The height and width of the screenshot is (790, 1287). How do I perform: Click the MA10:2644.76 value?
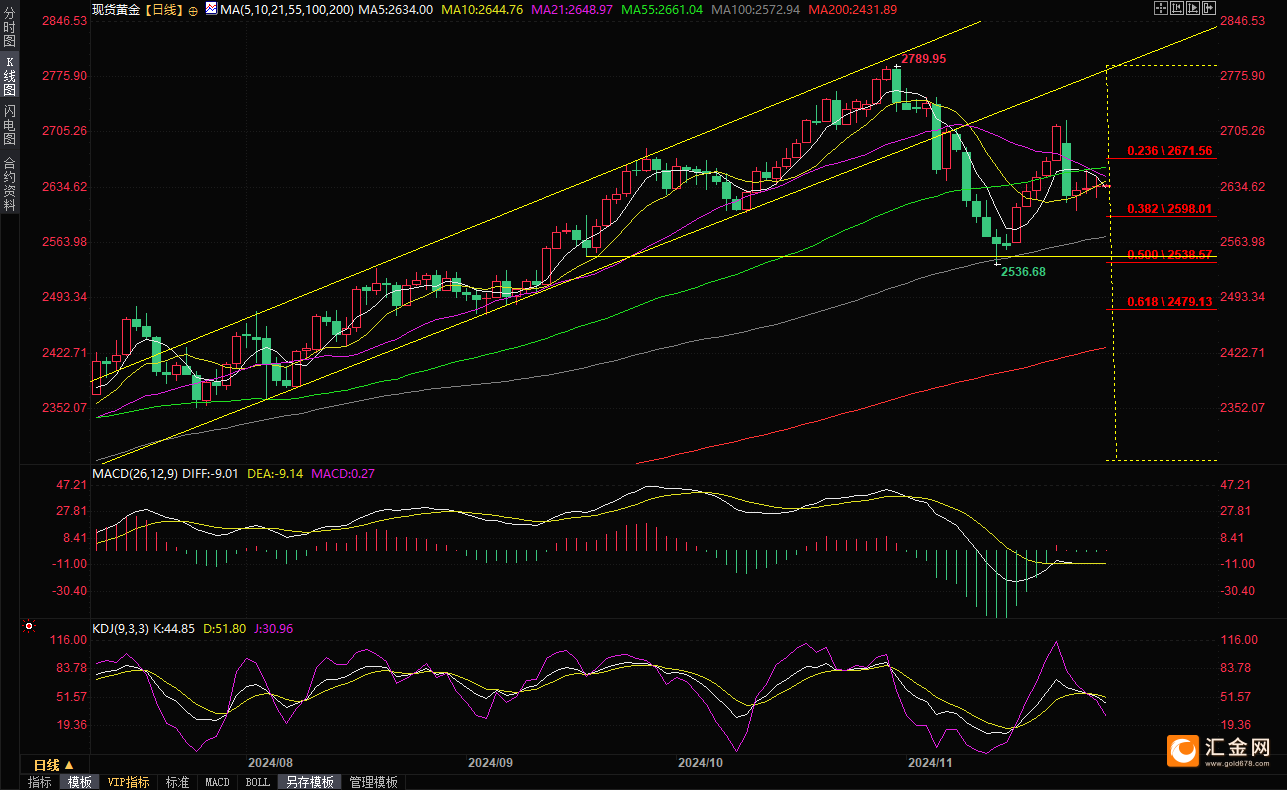click(480, 9)
